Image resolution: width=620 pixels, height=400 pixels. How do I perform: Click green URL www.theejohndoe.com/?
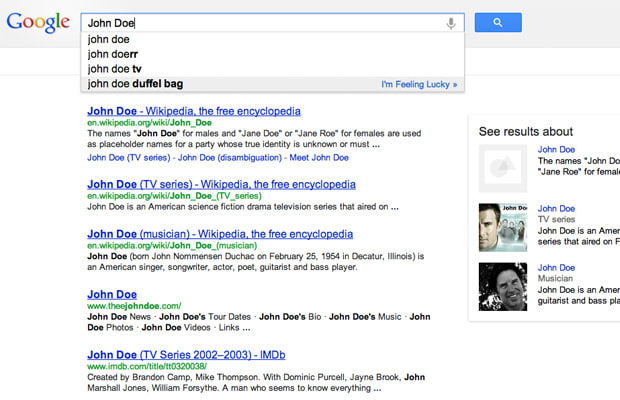tap(134, 306)
